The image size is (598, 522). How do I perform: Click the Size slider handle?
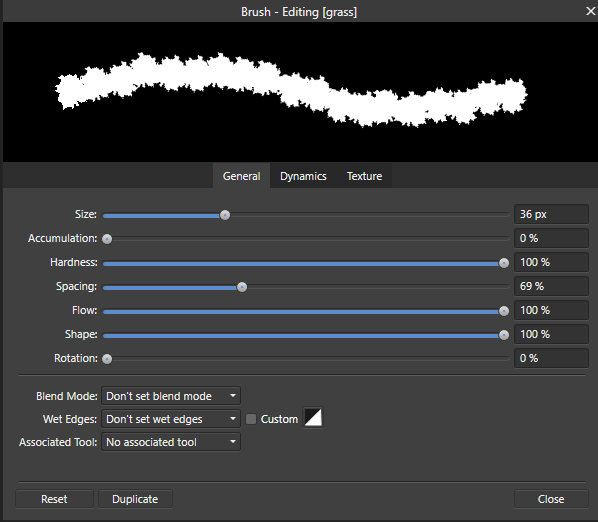coord(225,215)
